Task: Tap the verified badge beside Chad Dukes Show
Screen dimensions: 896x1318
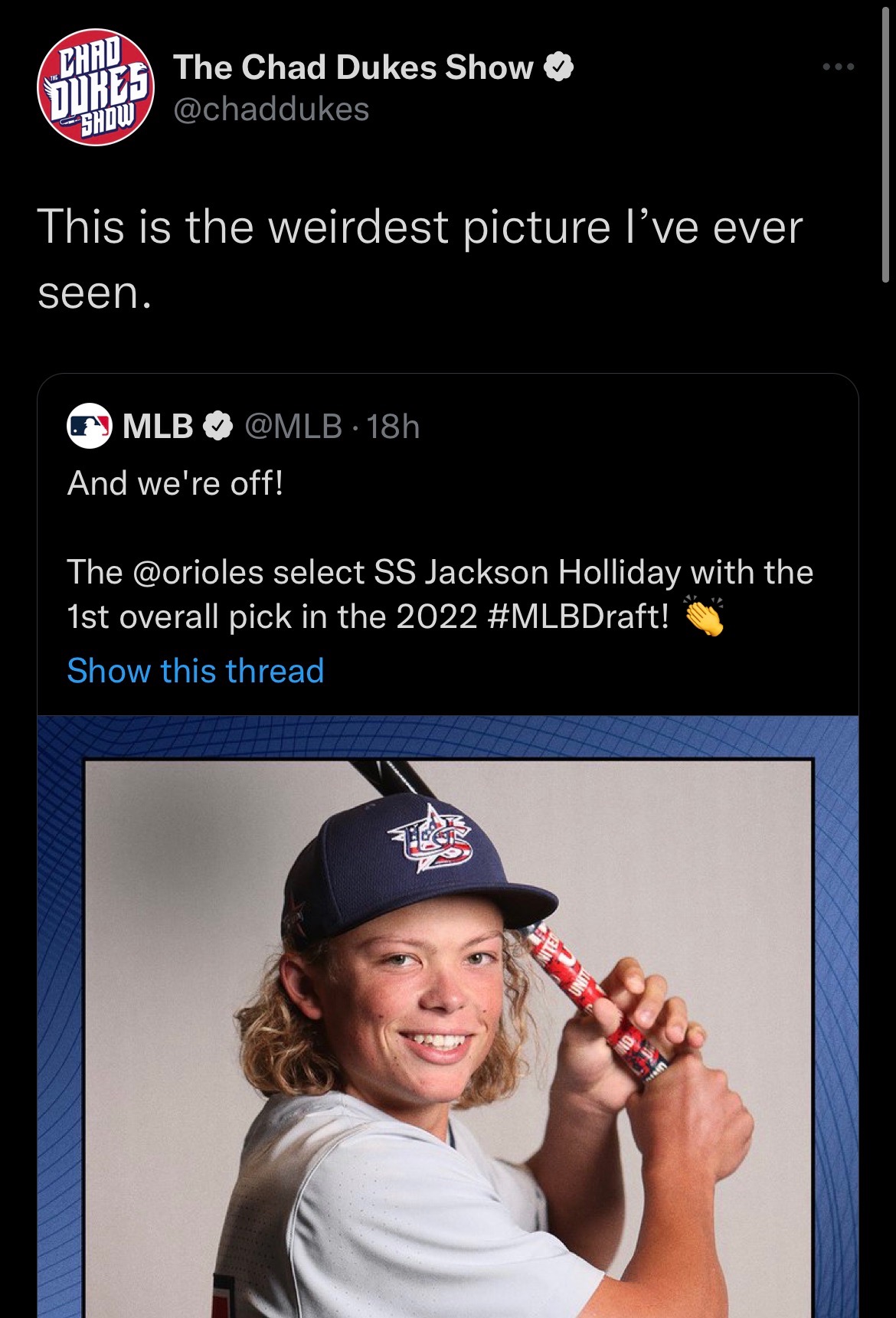Action: click(x=559, y=67)
